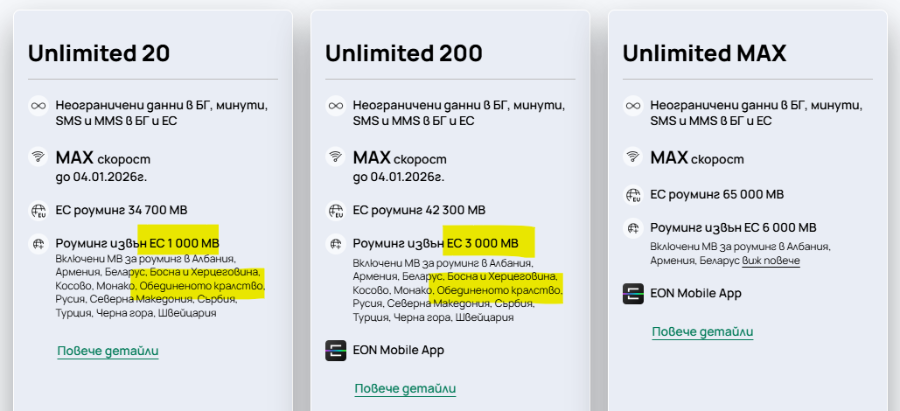Select the Unlimited 200 plan heading
Image resolution: width=900 pixels, height=411 pixels.
click(404, 54)
